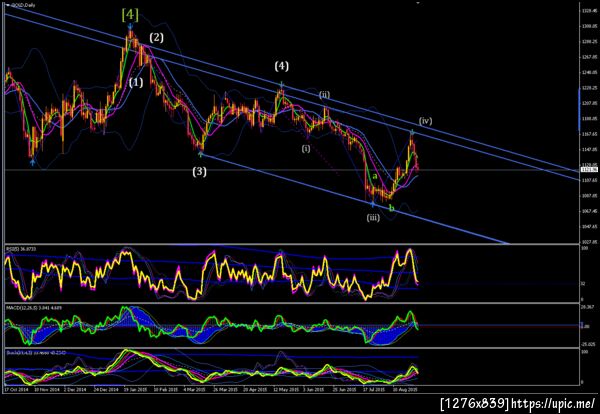Click the 25 Jun 2015 date label
Image resolution: width=600 pixels, height=414 pixels.
point(344,390)
